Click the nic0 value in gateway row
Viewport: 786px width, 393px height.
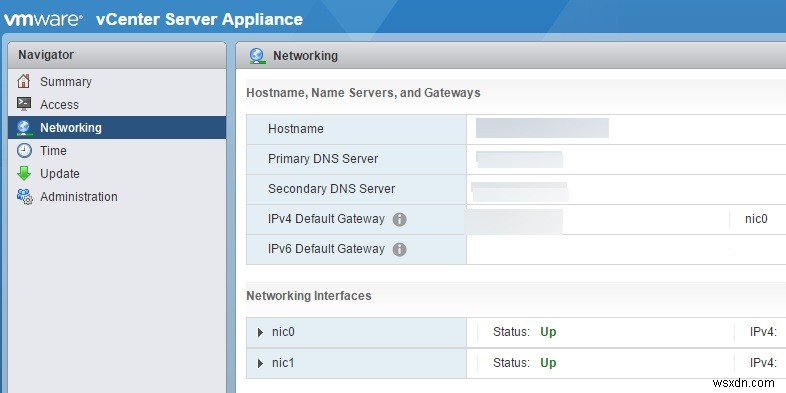(756, 219)
